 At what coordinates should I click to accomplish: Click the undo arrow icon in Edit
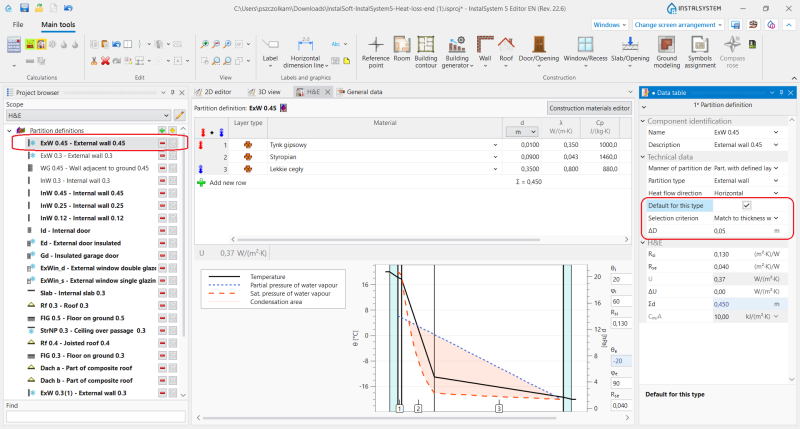click(x=116, y=44)
